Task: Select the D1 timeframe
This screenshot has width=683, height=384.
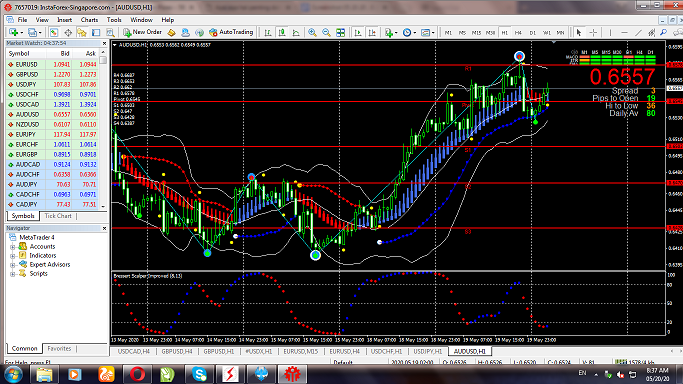Action: pyautogui.click(x=532, y=33)
